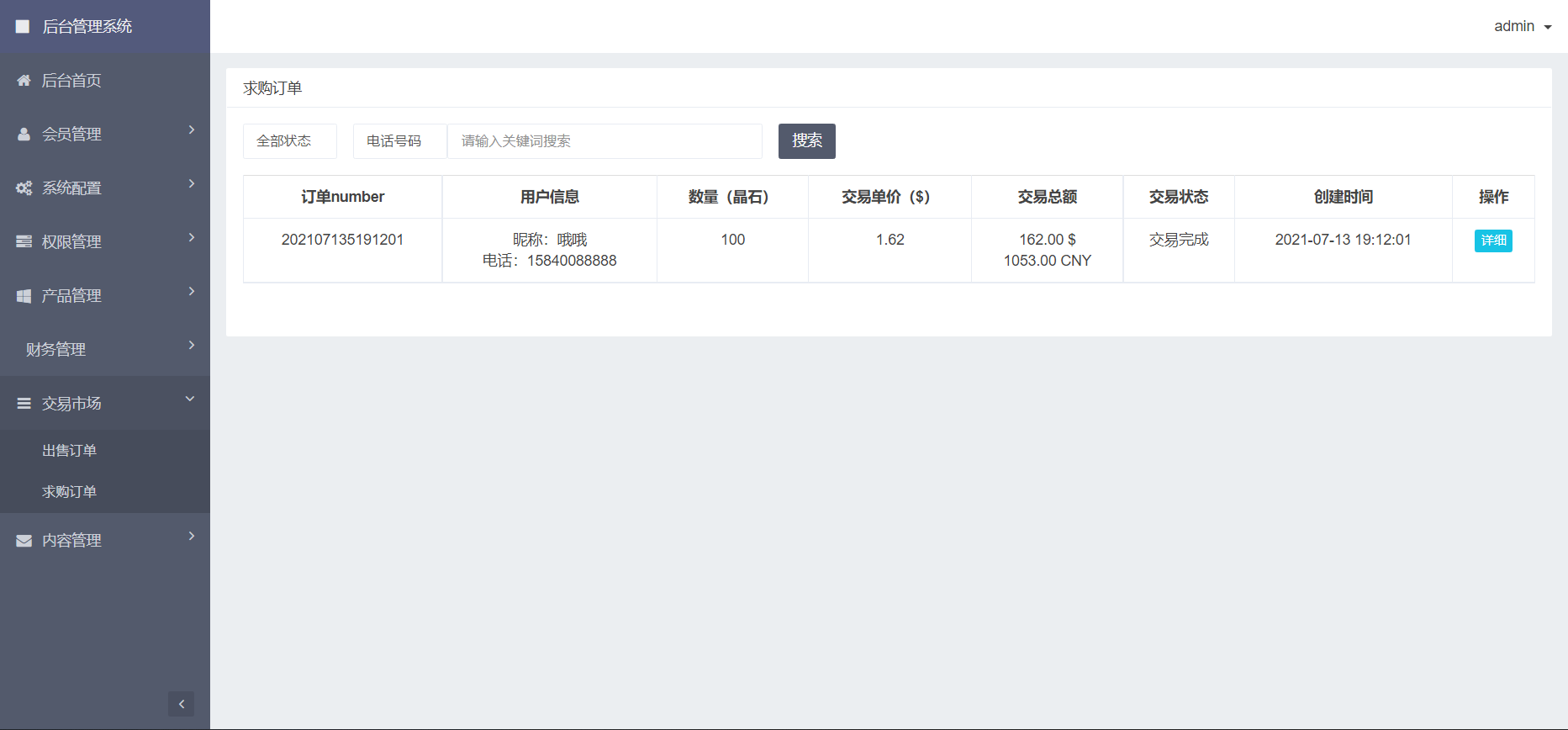The height and width of the screenshot is (730, 1568).
Task: Click the phone number 15840088888
Action: [x=572, y=261]
